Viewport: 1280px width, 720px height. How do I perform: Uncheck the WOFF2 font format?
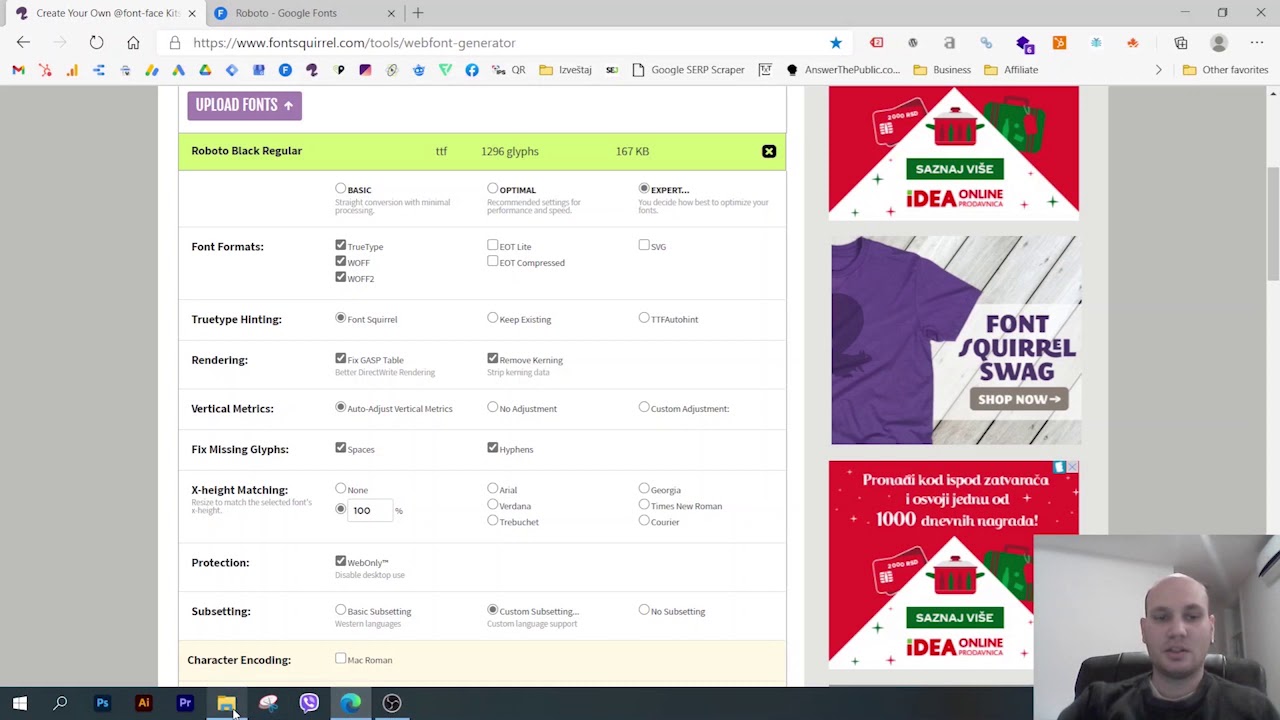click(x=341, y=277)
